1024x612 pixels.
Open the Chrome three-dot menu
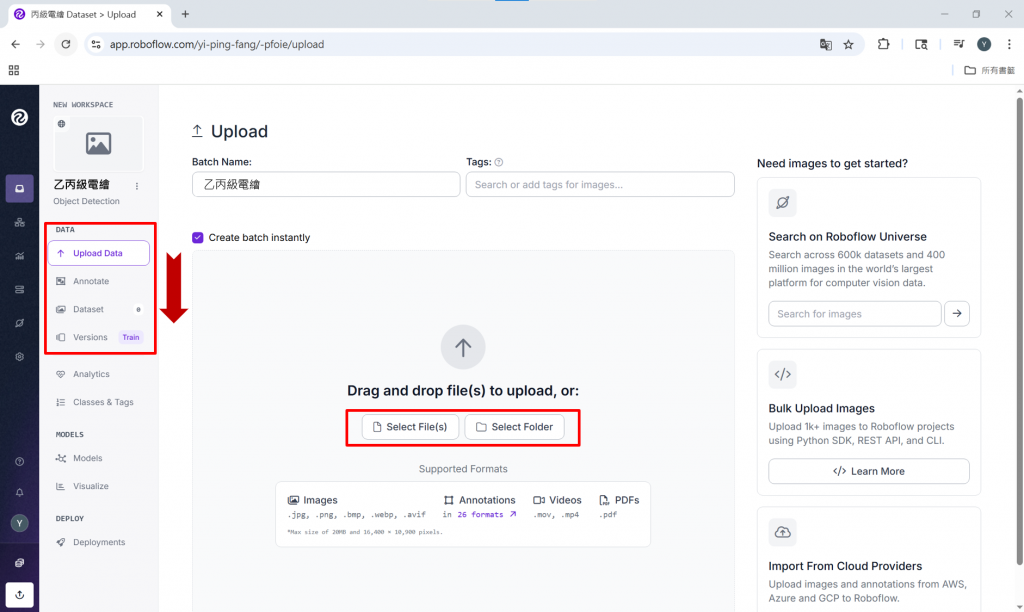point(1009,44)
